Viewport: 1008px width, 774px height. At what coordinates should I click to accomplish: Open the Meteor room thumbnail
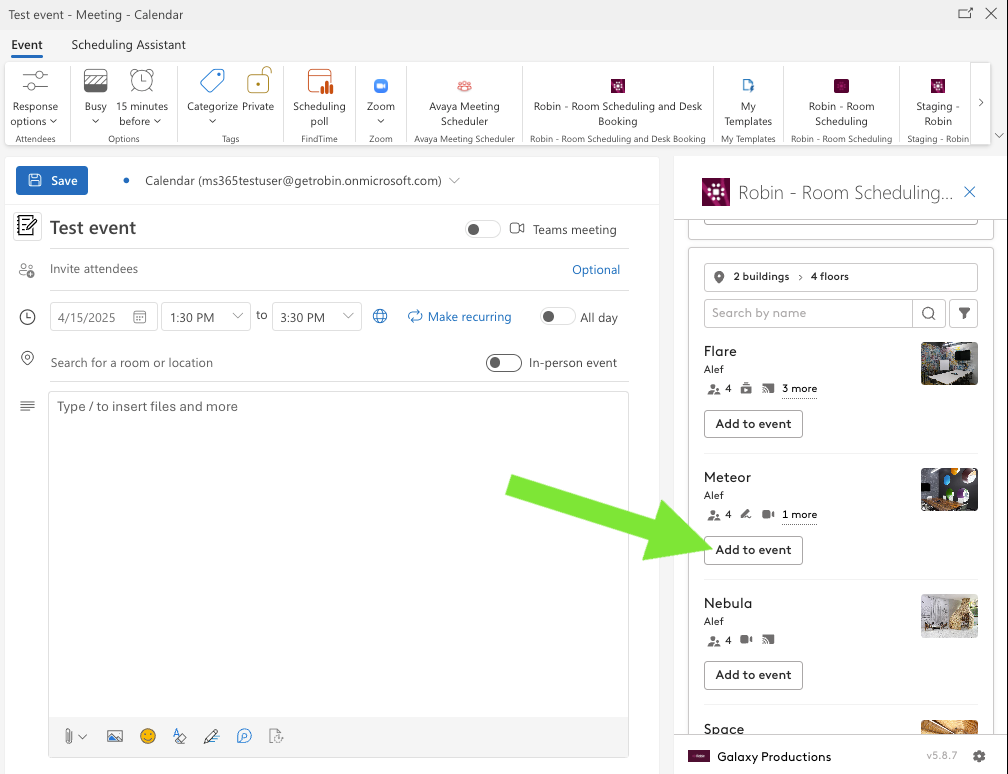(949, 489)
